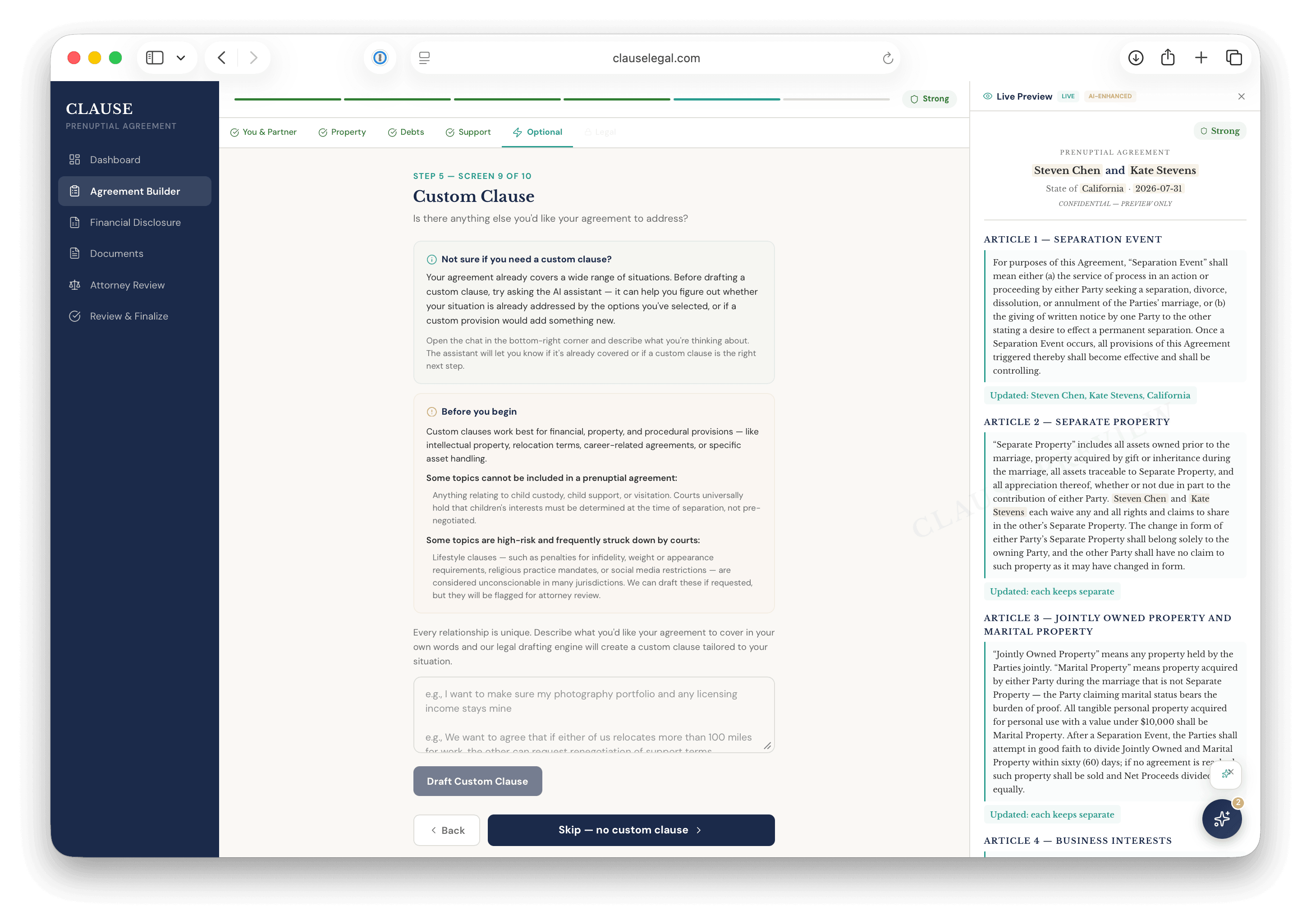Viewport: 1311px width, 924px height.
Task: Click the fifth teal progress bar segment
Action: (726, 99)
